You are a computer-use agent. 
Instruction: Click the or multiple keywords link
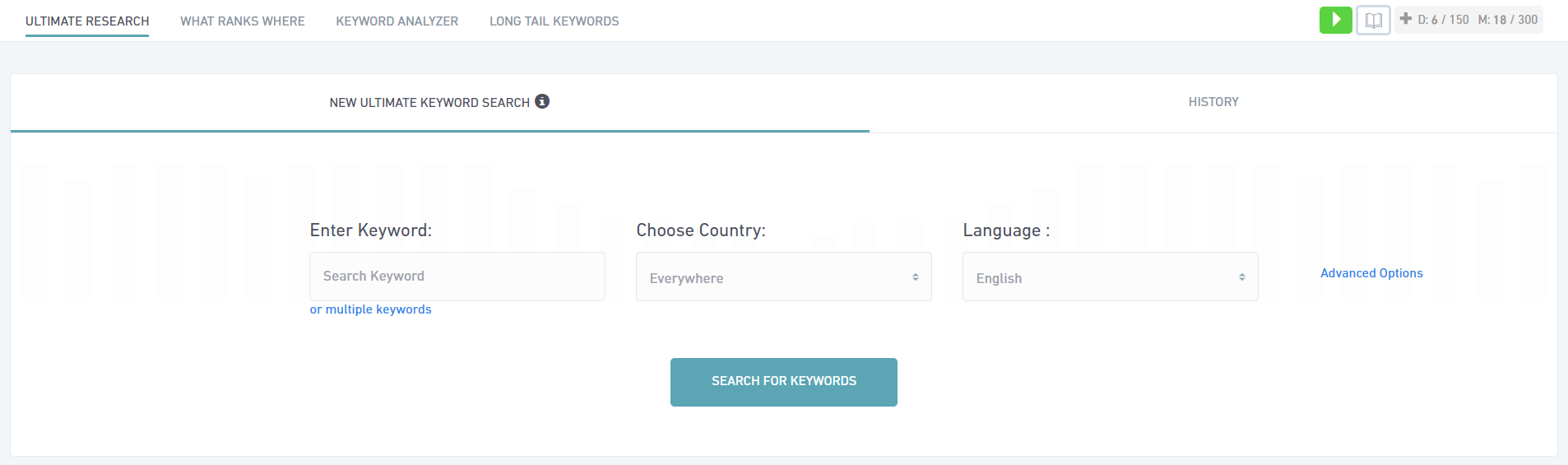click(370, 309)
